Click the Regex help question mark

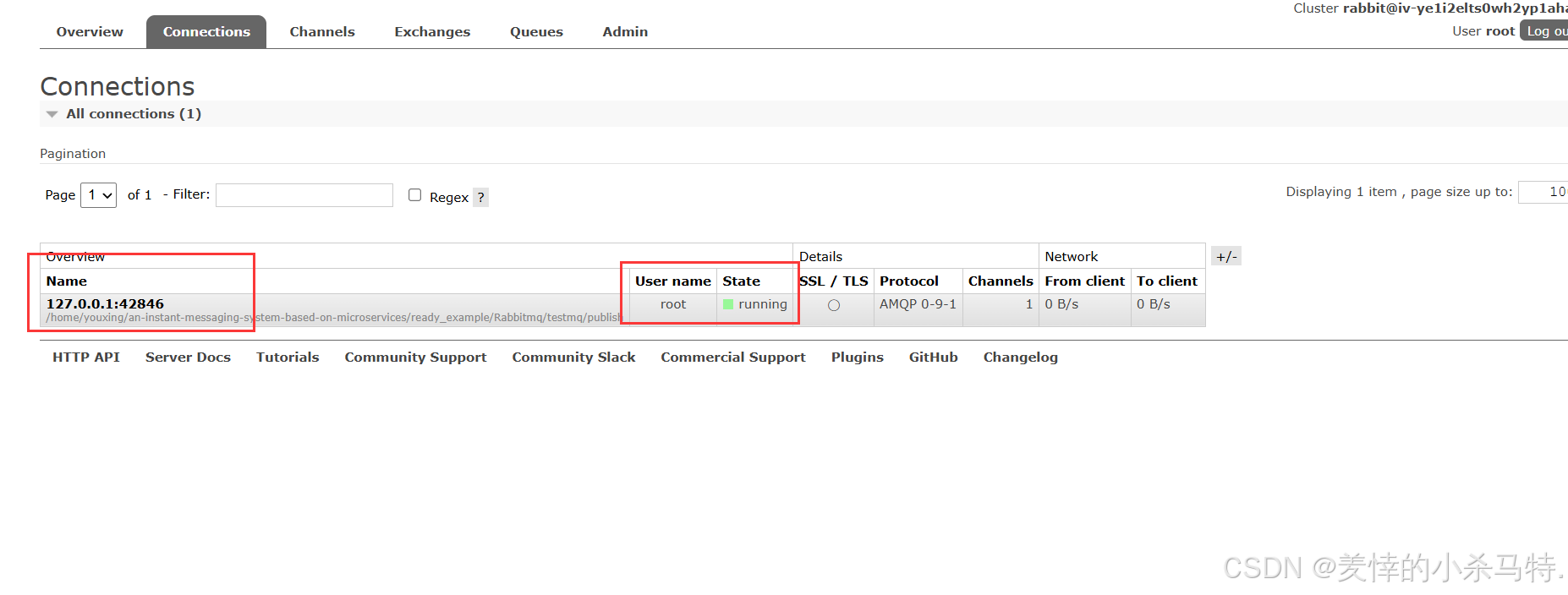pos(480,198)
